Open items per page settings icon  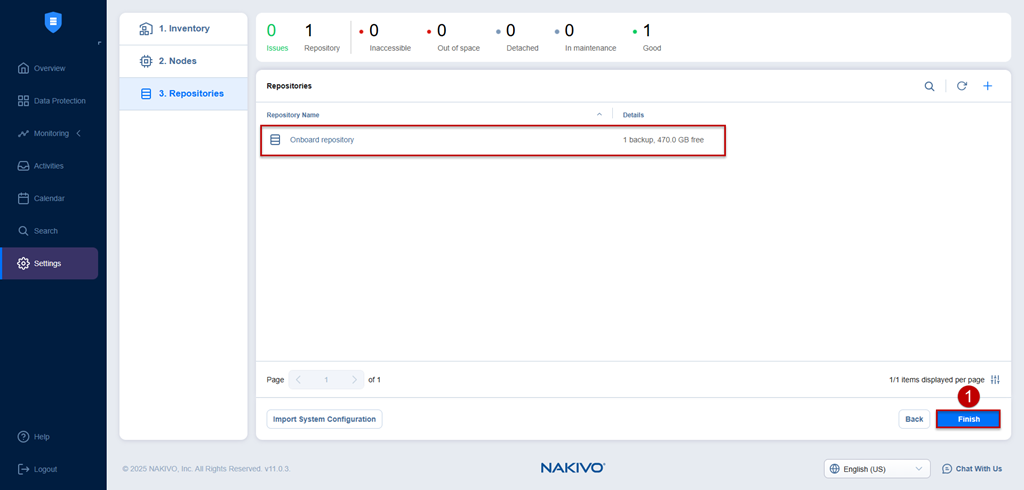click(x=995, y=380)
